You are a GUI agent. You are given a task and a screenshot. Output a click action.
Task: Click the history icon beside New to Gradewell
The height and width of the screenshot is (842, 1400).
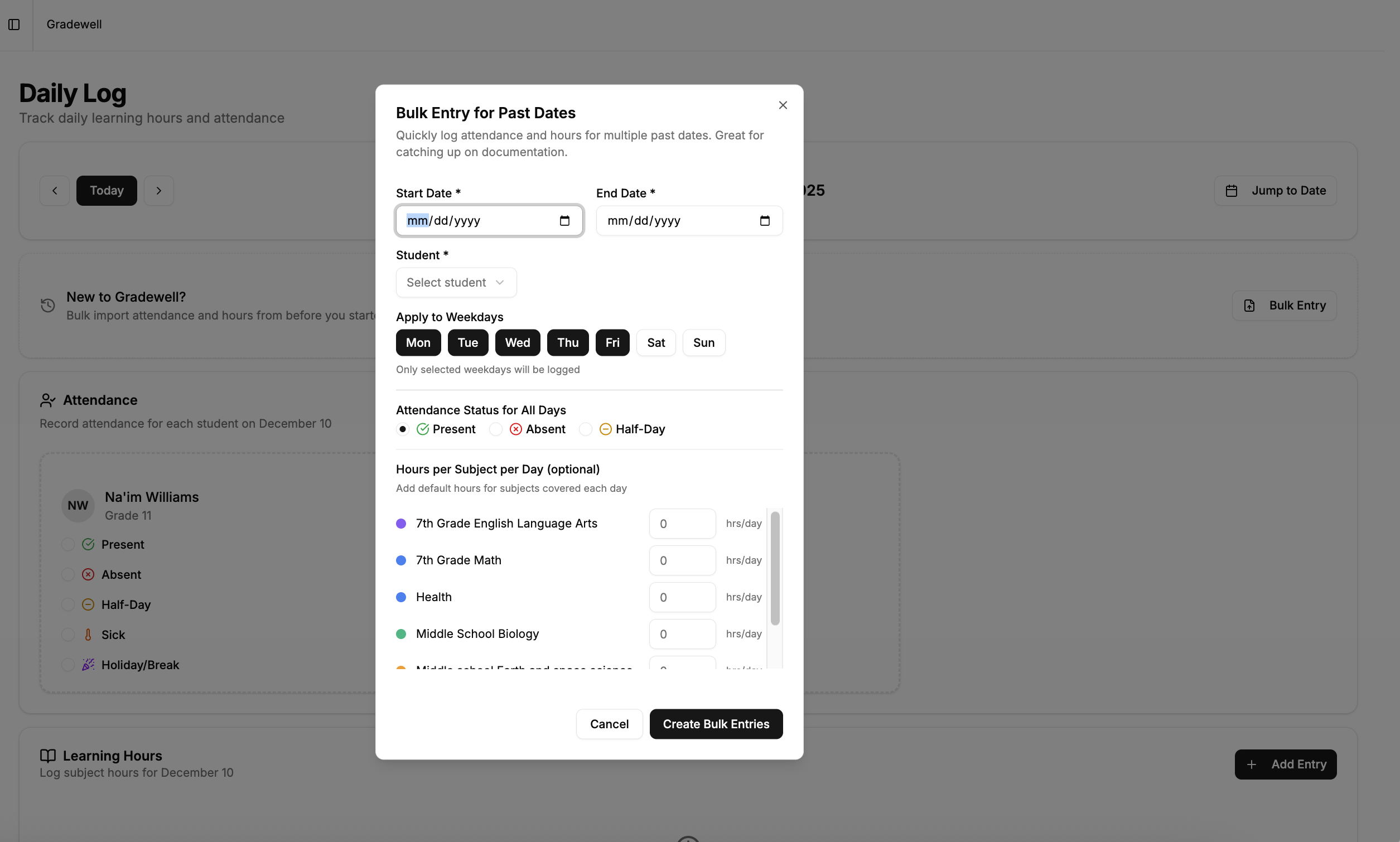(x=47, y=305)
